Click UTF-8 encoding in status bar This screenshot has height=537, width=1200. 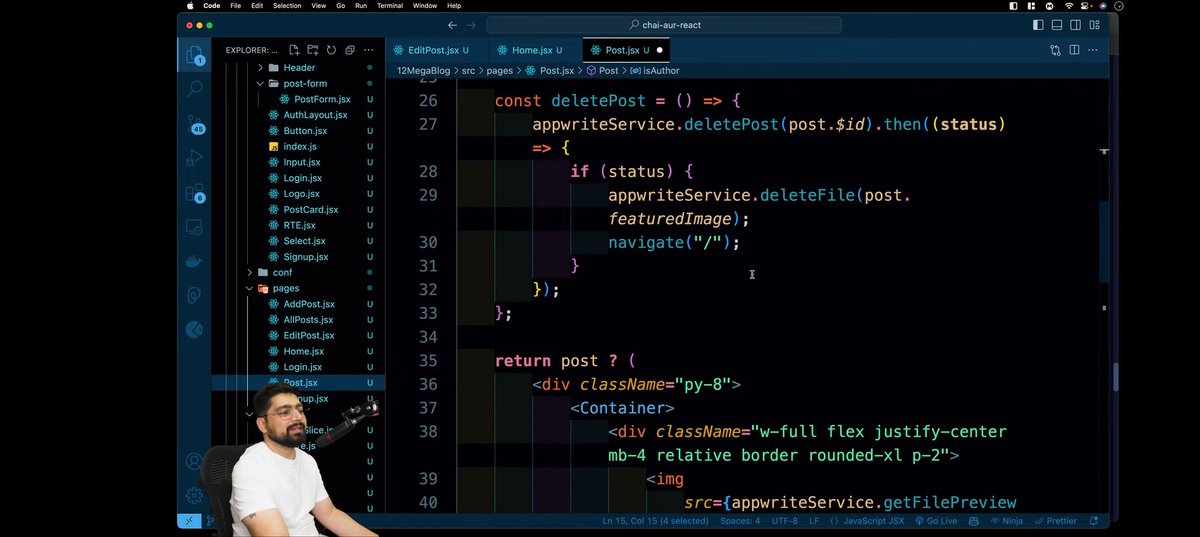(785, 521)
